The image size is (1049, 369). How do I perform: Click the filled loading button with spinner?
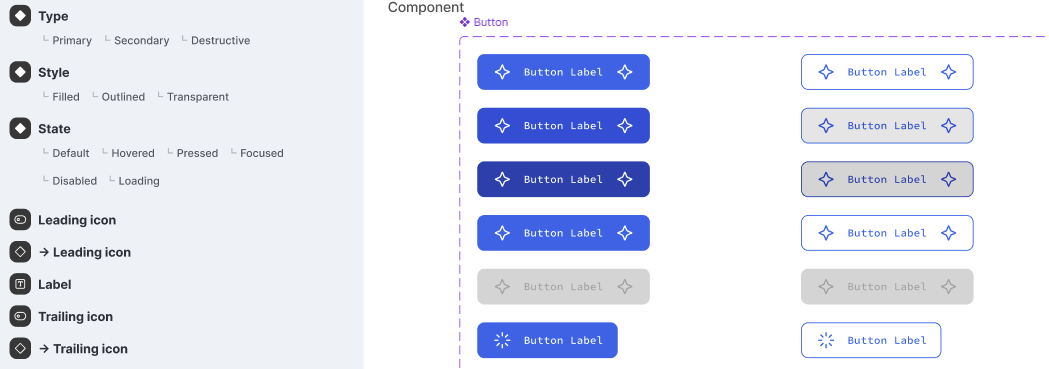547,340
